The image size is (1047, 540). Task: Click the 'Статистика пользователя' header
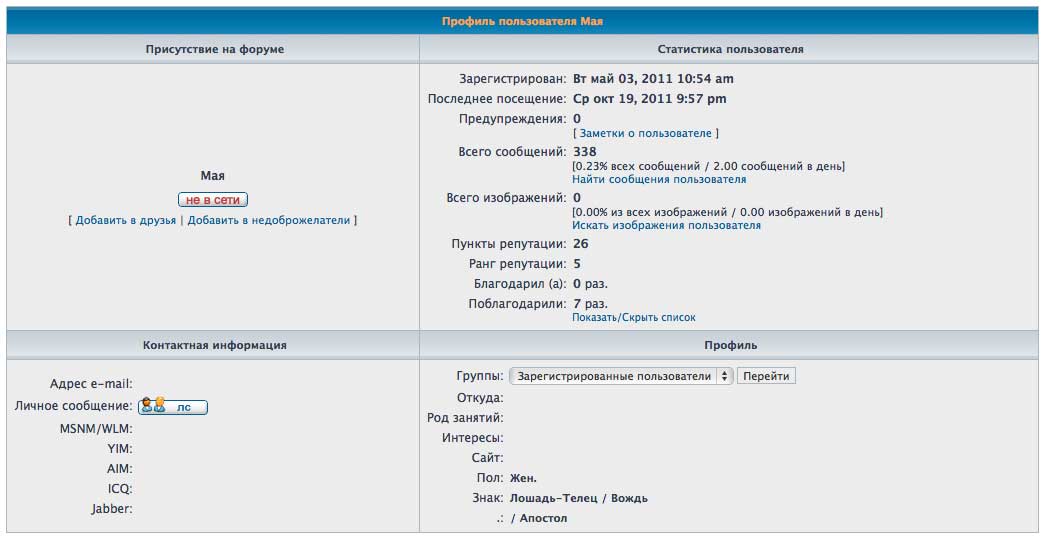[730, 49]
